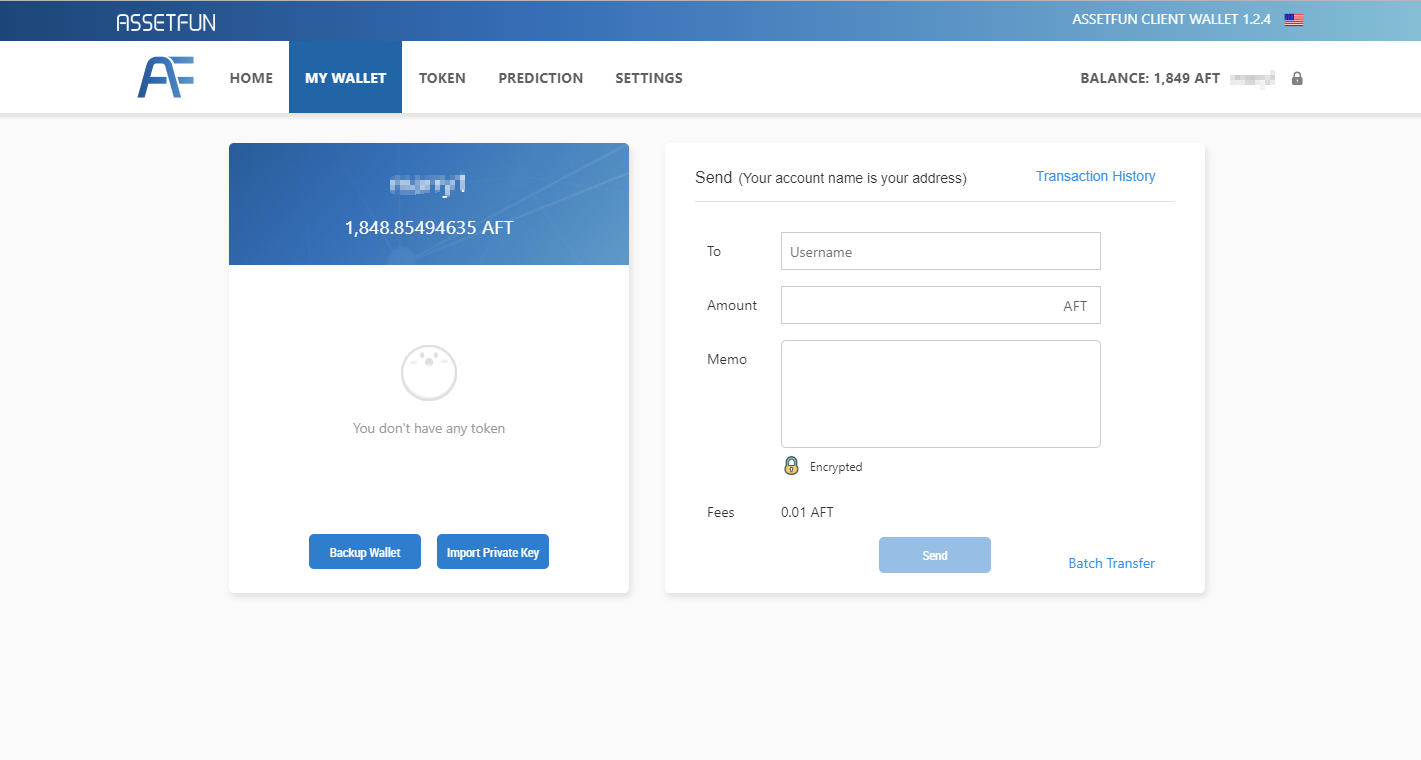Click the ASSETFUN header logo
The image size is (1421, 760).
click(166, 22)
